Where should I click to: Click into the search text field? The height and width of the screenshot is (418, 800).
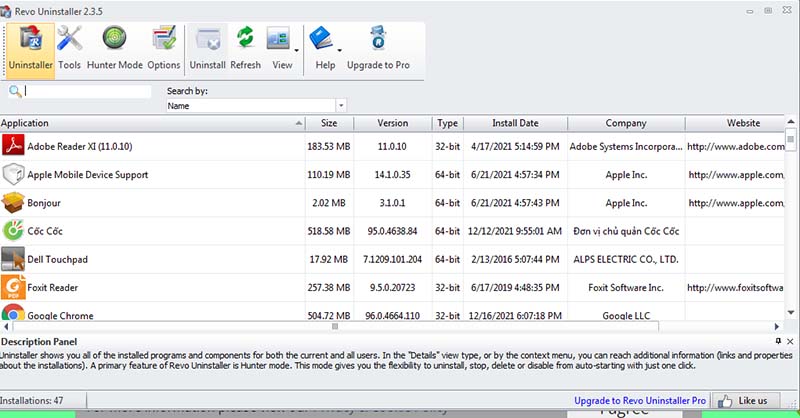pyautogui.click(x=88, y=91)
